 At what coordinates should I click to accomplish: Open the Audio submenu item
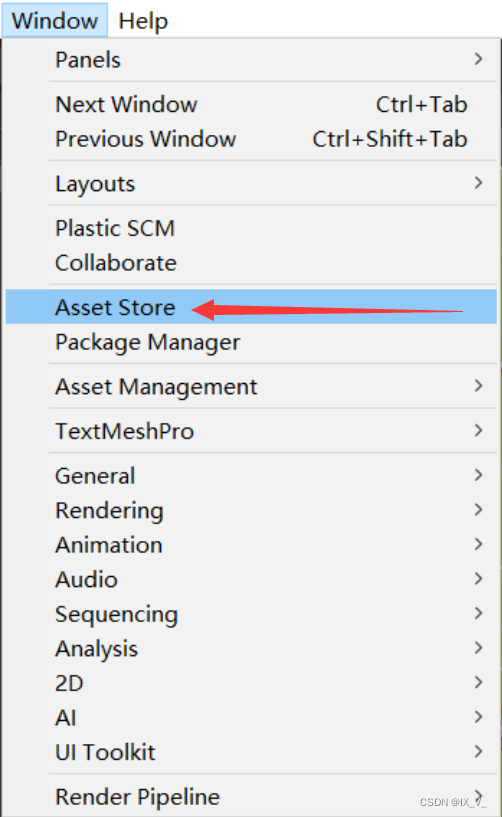251,579
